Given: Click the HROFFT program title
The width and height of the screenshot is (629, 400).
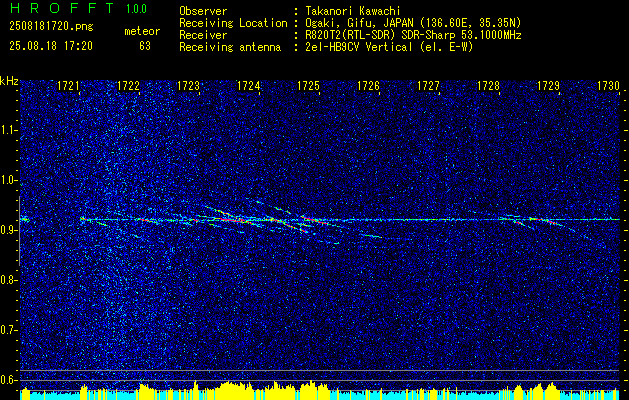Looking at the screenshot, I should tap(61, 8).
